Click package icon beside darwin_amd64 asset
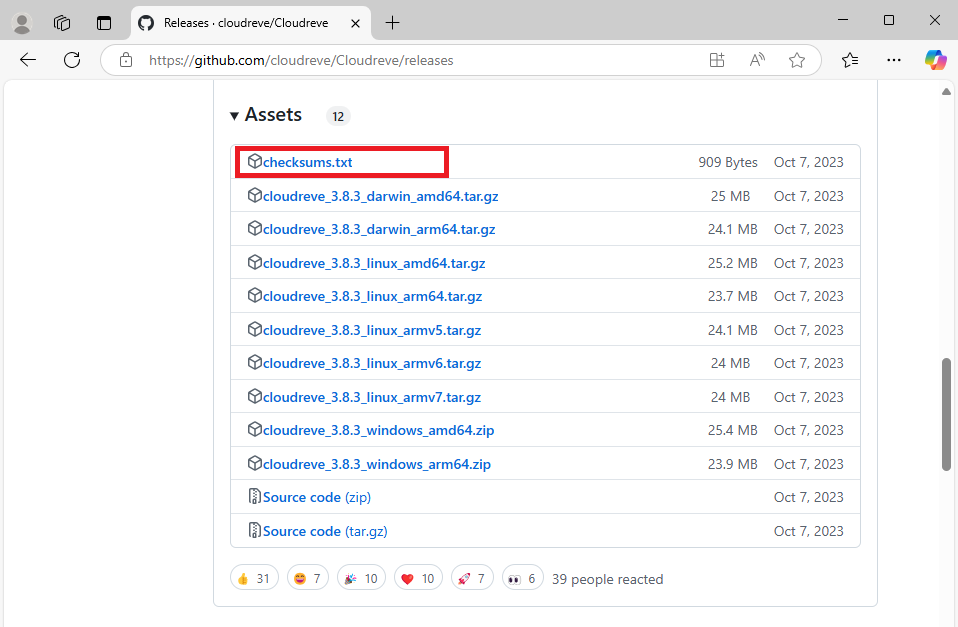The height and width of the screenshot is (627, 958). click(x=255, y=195)
